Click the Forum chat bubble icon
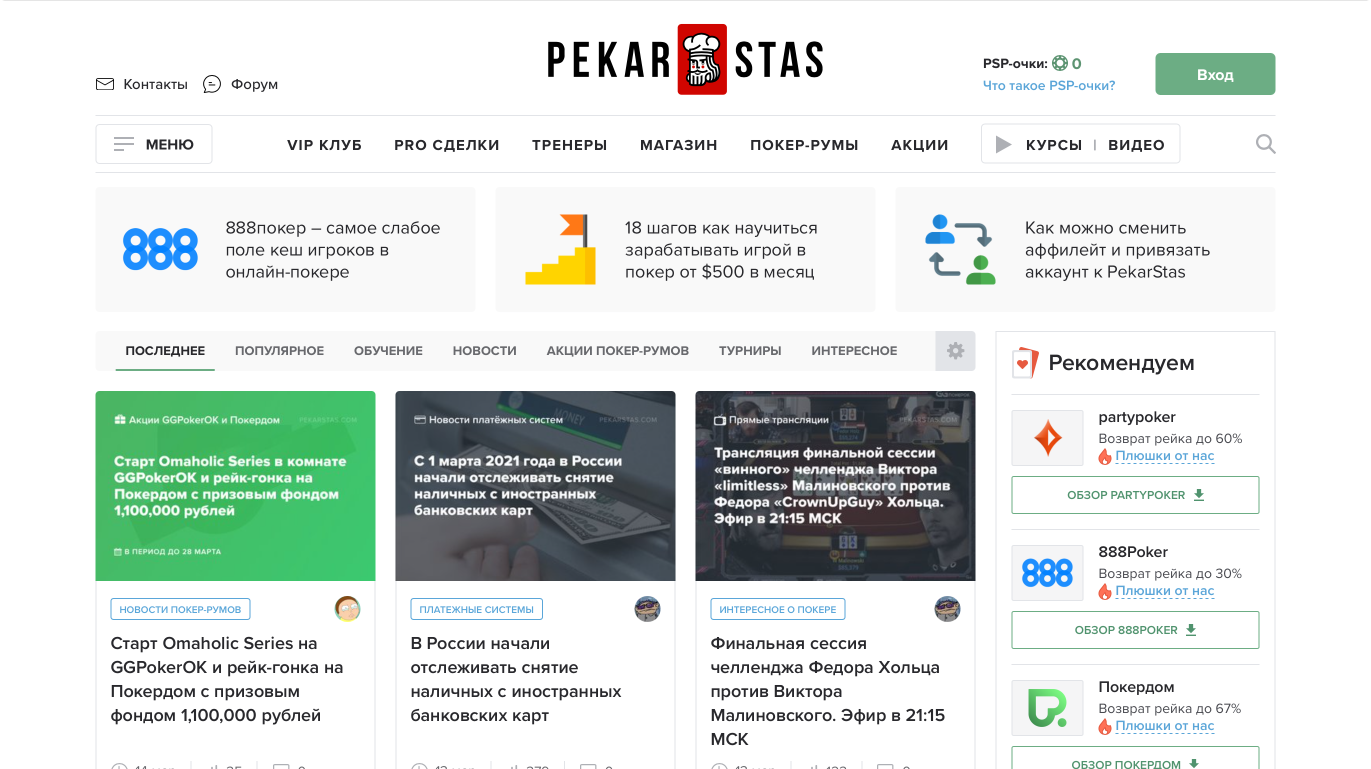 [212, 84]
